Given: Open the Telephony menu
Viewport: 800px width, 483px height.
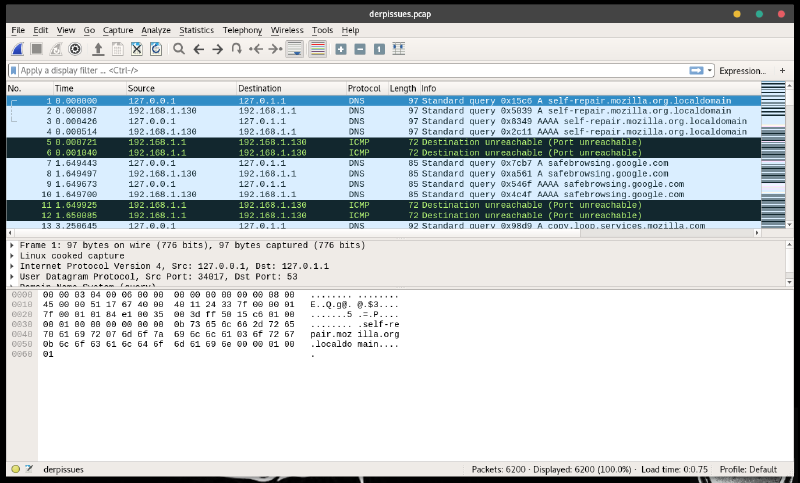Looking at the screenshot, I should point(242,31).
